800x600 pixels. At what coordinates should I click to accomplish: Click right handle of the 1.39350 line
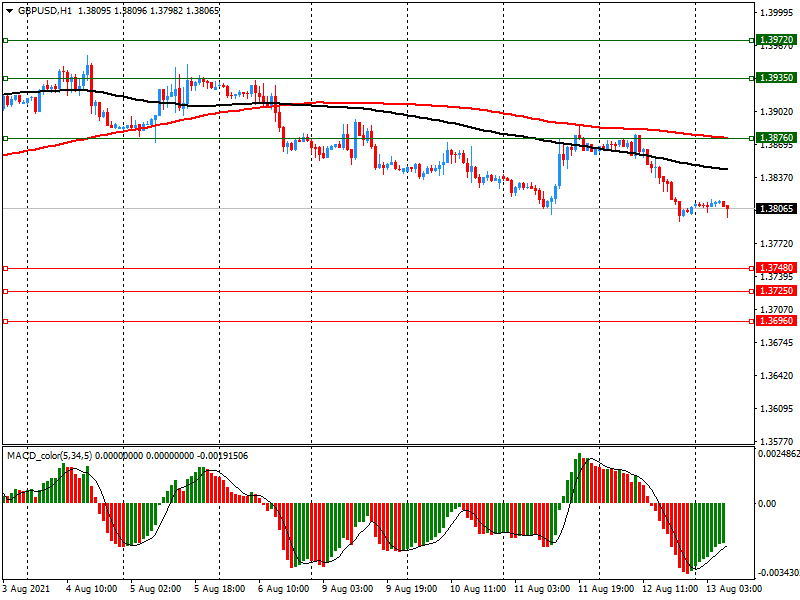pyautogui.click(x=752, y=79)
